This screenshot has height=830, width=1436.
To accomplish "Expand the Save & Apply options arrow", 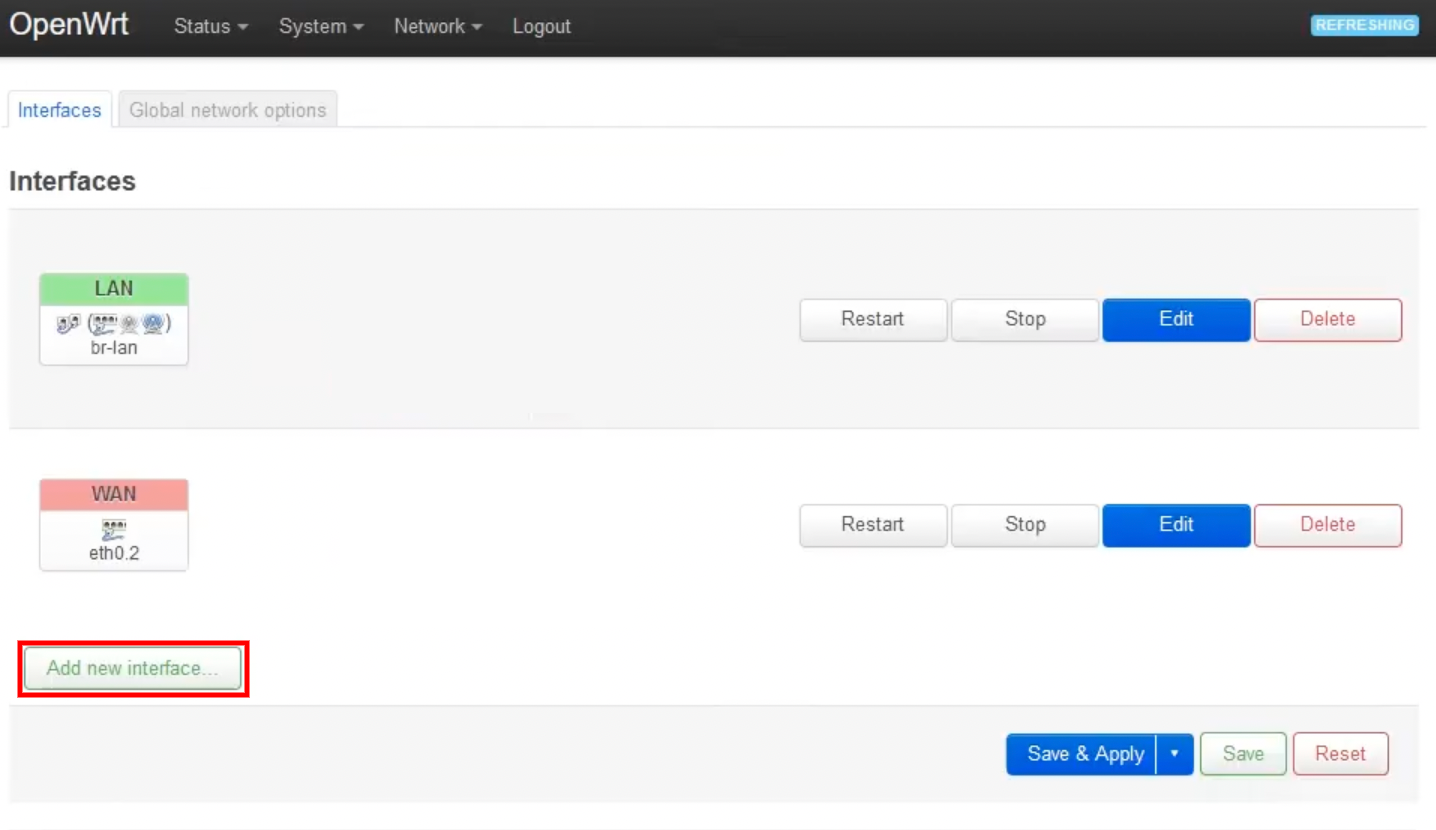I will (x=1175, y=754).
